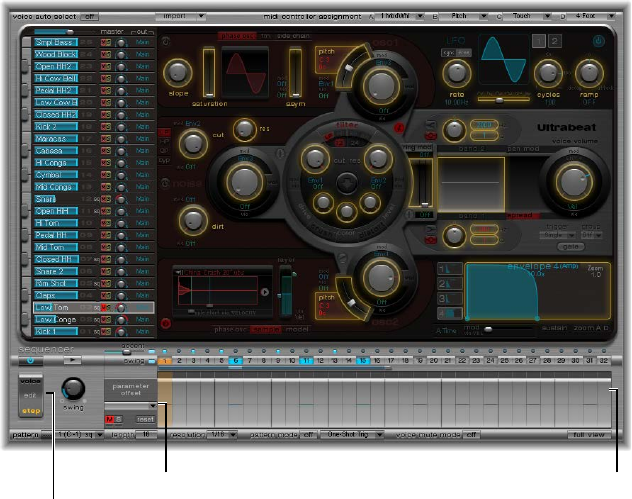Screen dimensions: 632x499
Task: Click the sequencer swing knob
Action: 73,389
